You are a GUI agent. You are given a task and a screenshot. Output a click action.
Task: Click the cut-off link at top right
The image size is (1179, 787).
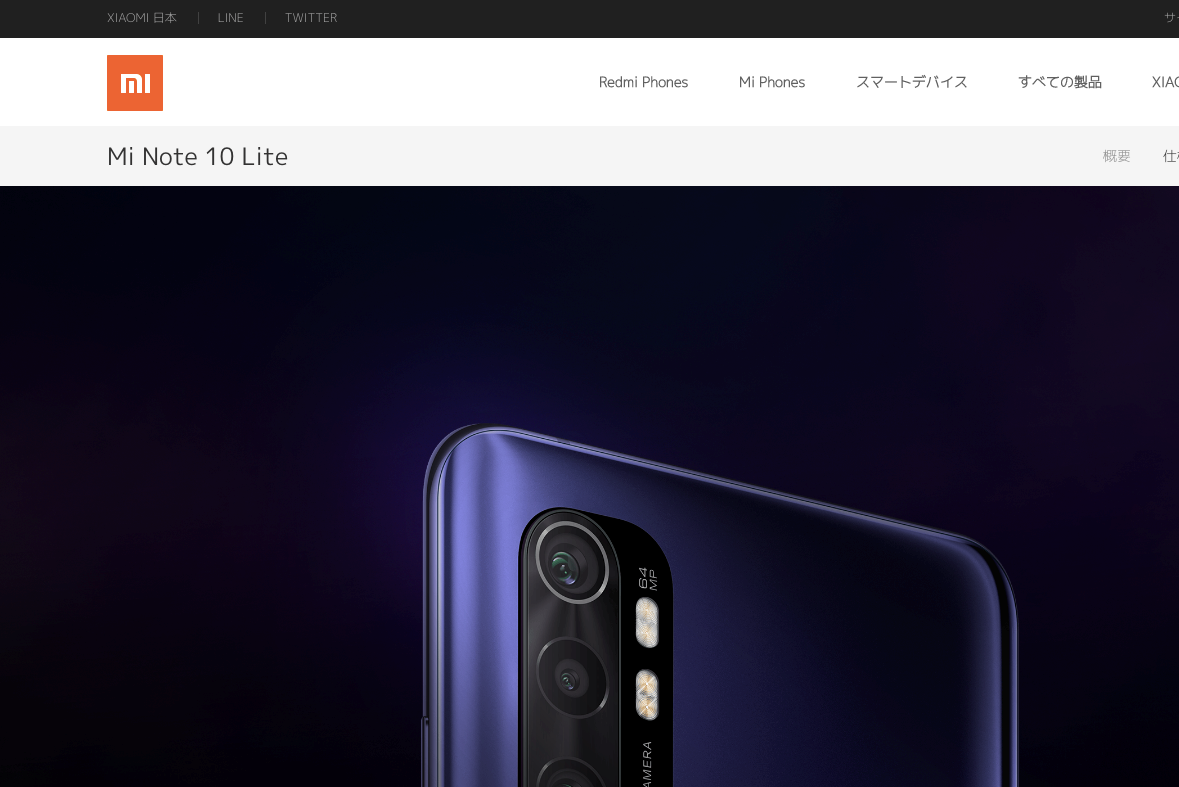1171,18
